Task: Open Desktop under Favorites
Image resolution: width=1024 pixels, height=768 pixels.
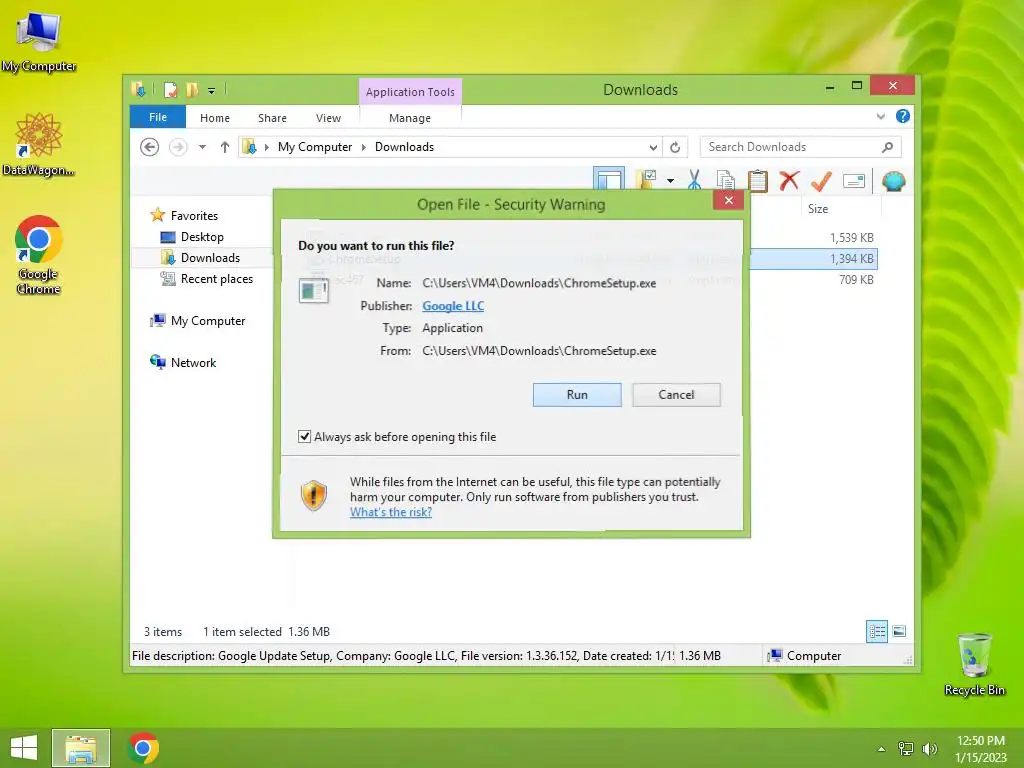Action: 202,236
